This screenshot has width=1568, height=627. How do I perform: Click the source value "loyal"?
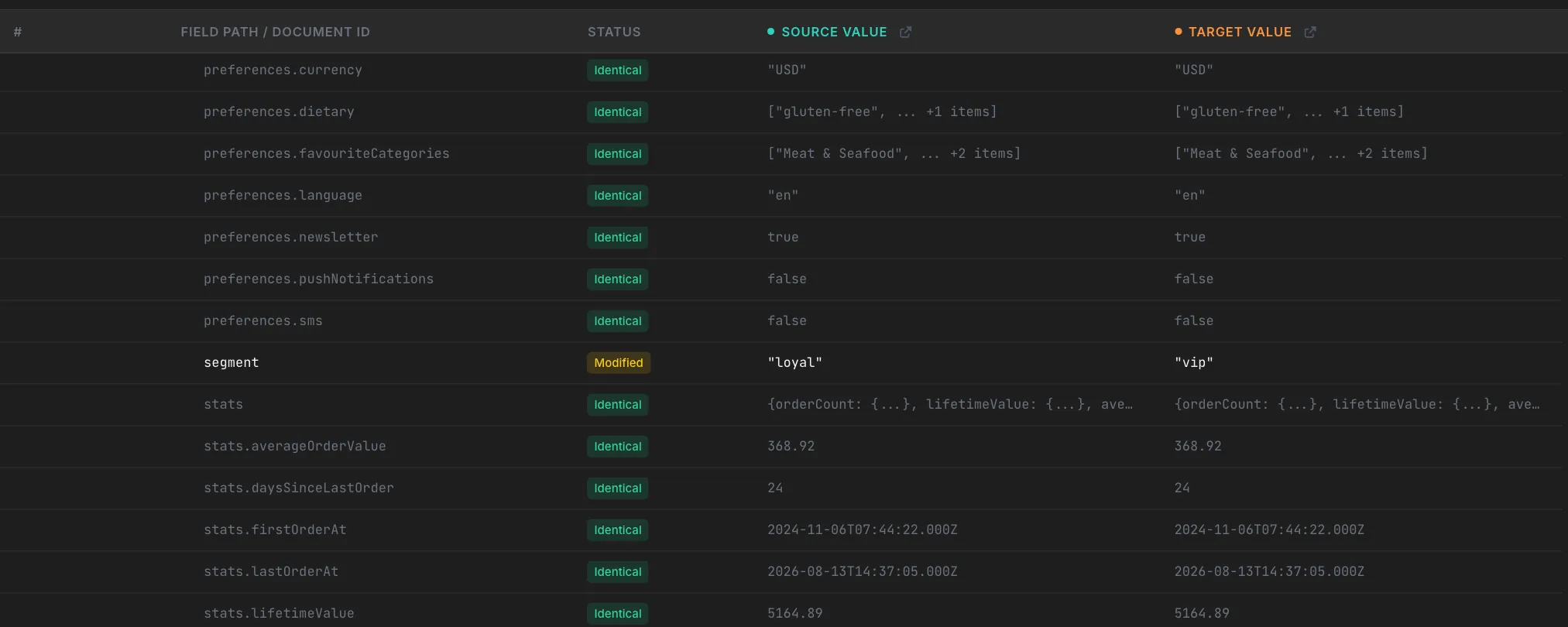(x=794, y=362)
